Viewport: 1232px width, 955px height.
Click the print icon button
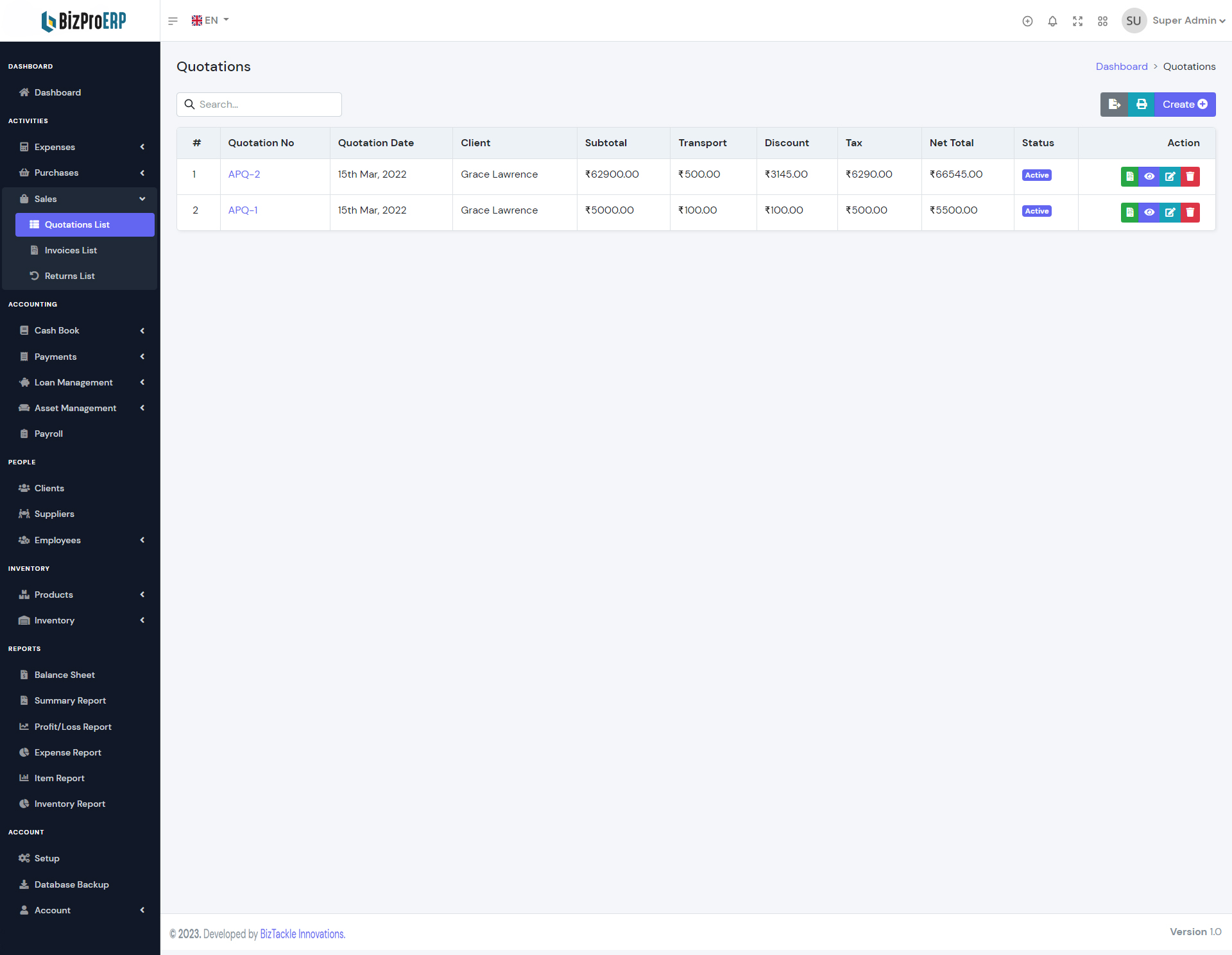[x=1142, y=105]
